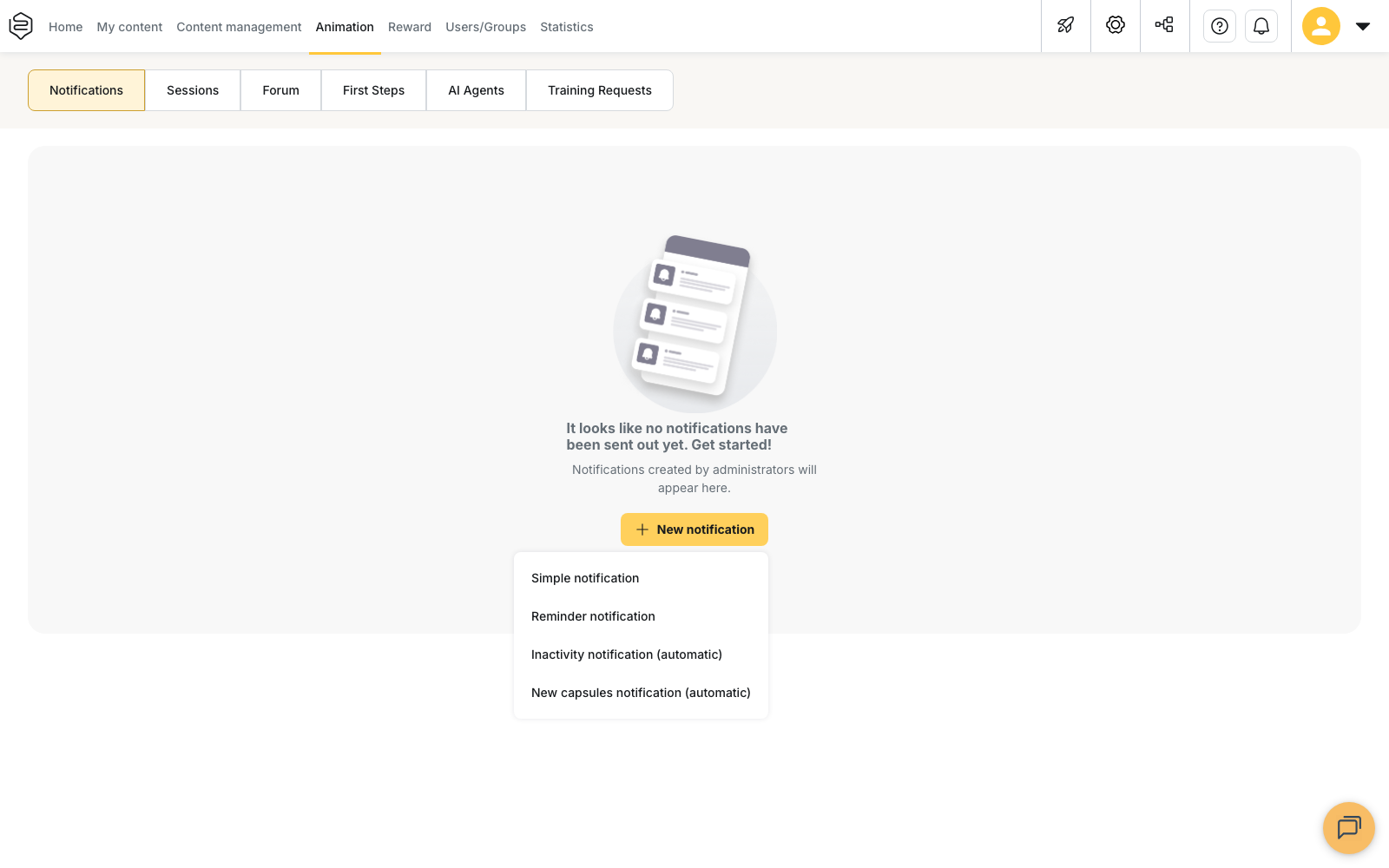Viewport: 1389px width, 868px height.
Task: Switch to the Forum tab
Action: (281, 90)
